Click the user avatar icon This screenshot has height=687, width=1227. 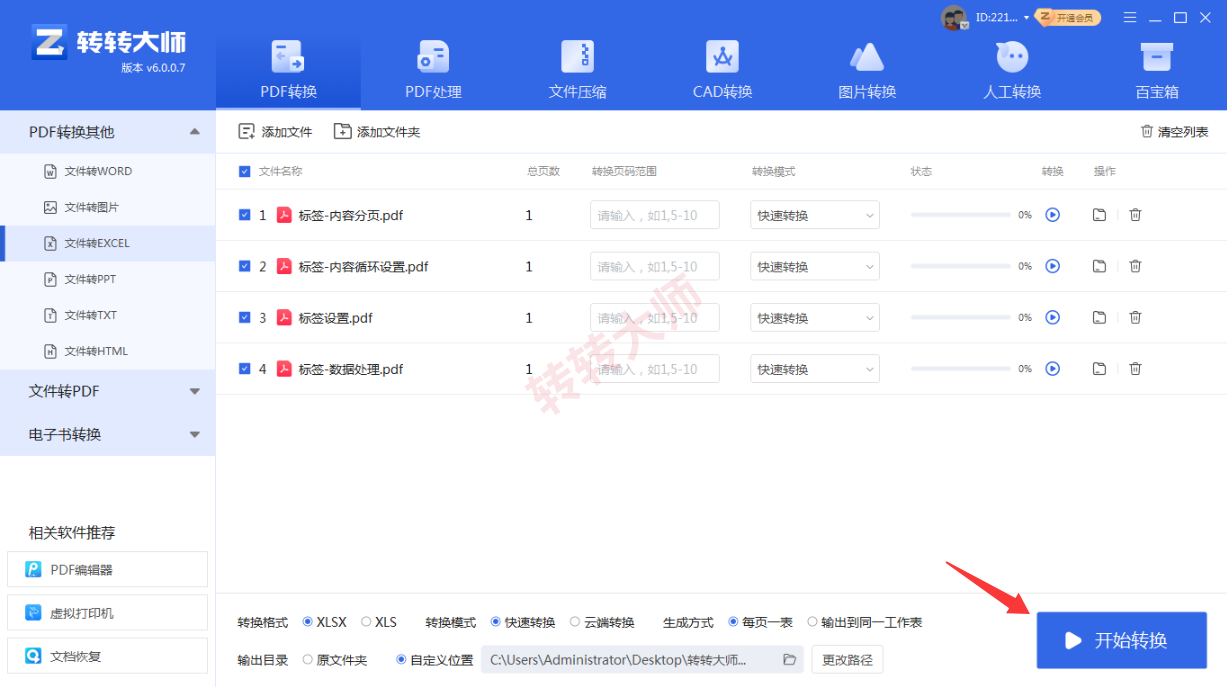[955, 17]
